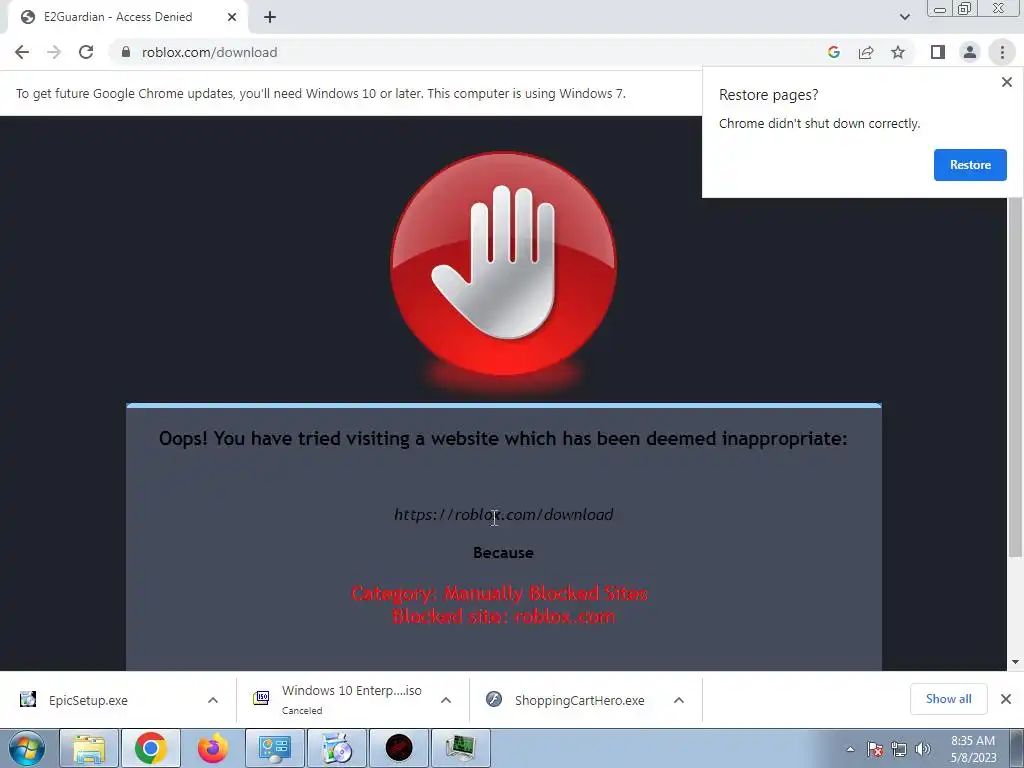Close the downloads bar
Image resolution: width=1024 pixels, height=768 pixels.
[1006, 699]
